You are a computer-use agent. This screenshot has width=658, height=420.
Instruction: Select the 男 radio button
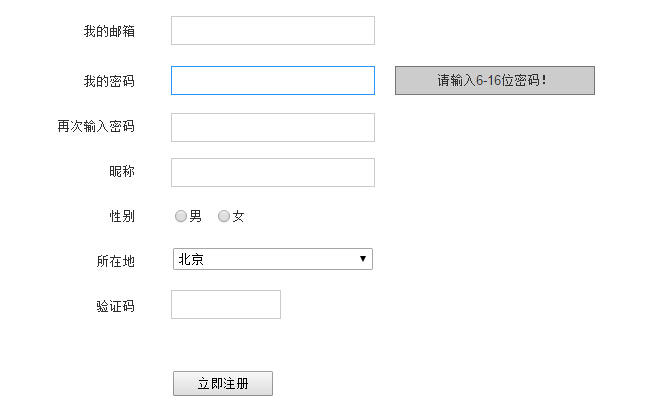tap(181, 216)
